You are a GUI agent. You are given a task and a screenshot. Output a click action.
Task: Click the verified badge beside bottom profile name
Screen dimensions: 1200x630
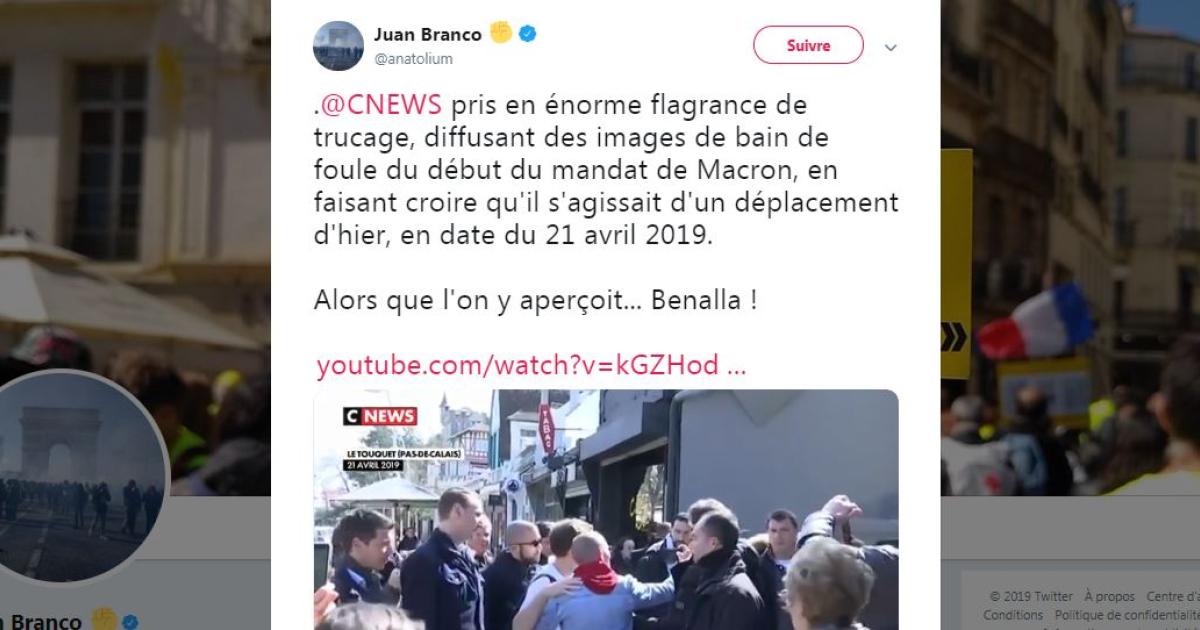point(132,621)
